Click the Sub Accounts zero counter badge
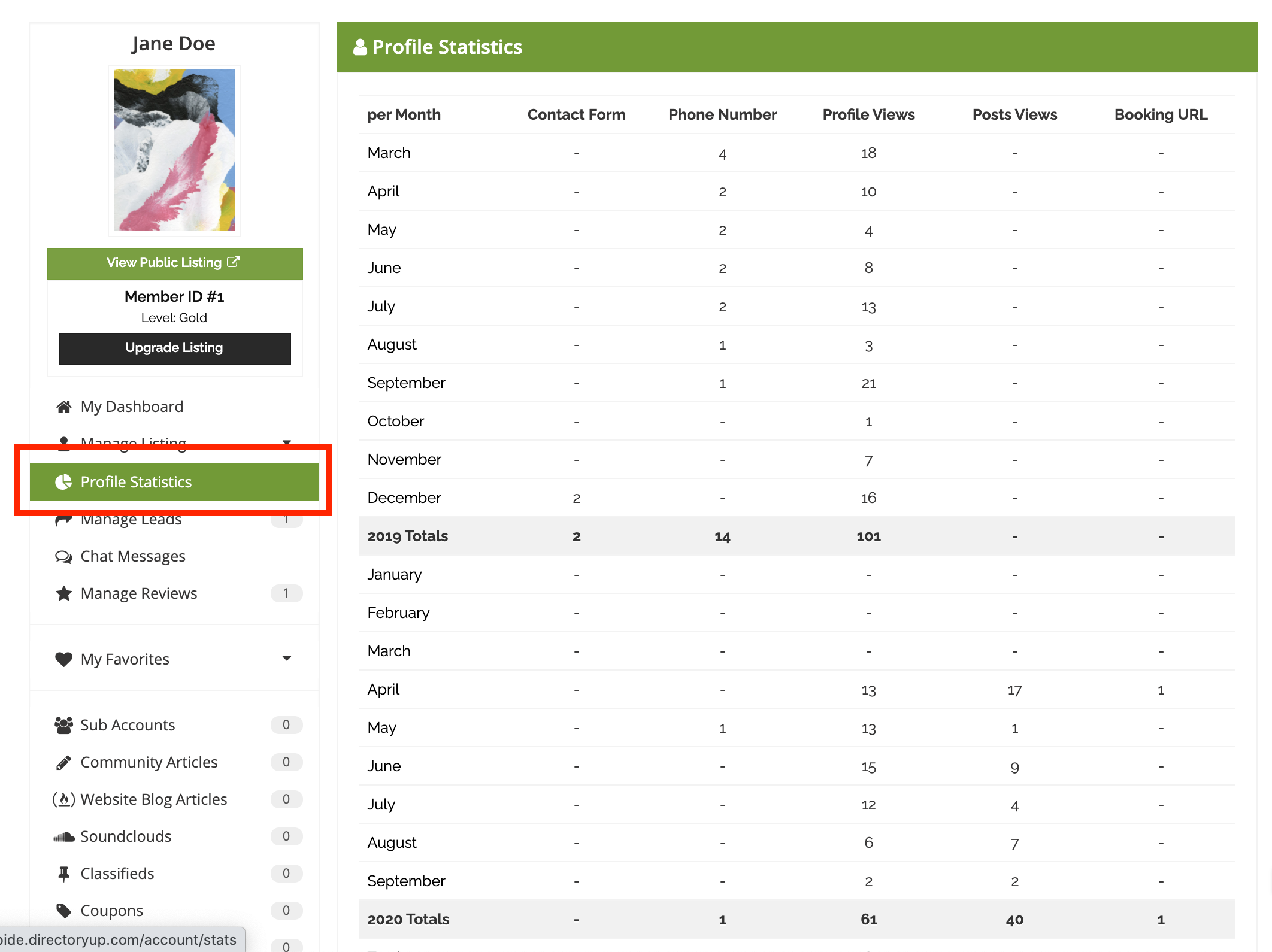Viewport: 1272px width, 952px height. [286, 725]
